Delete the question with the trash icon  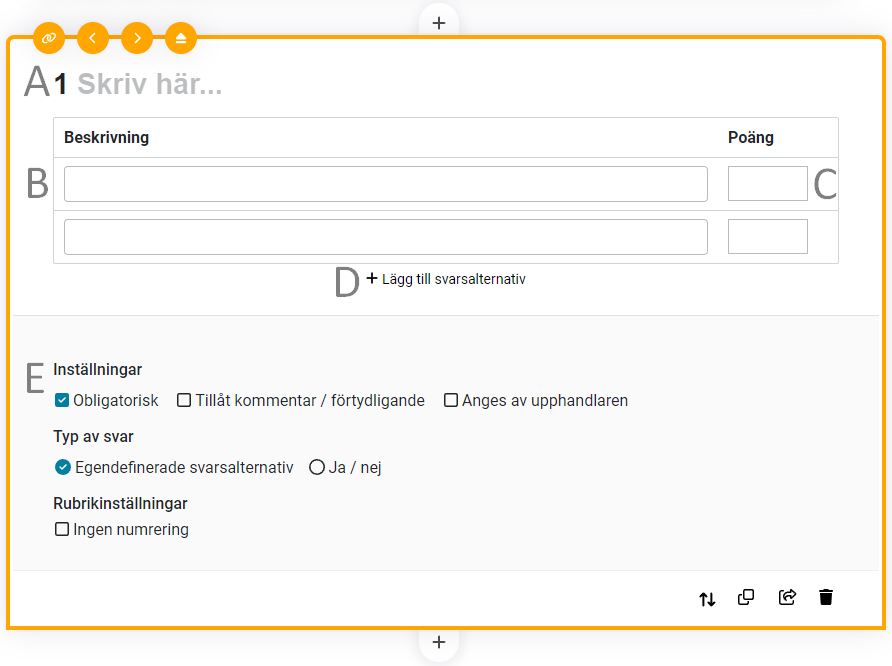(826, 598)
